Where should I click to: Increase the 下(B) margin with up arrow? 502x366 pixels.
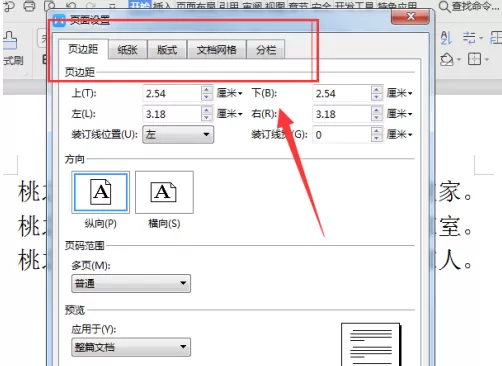376,89
